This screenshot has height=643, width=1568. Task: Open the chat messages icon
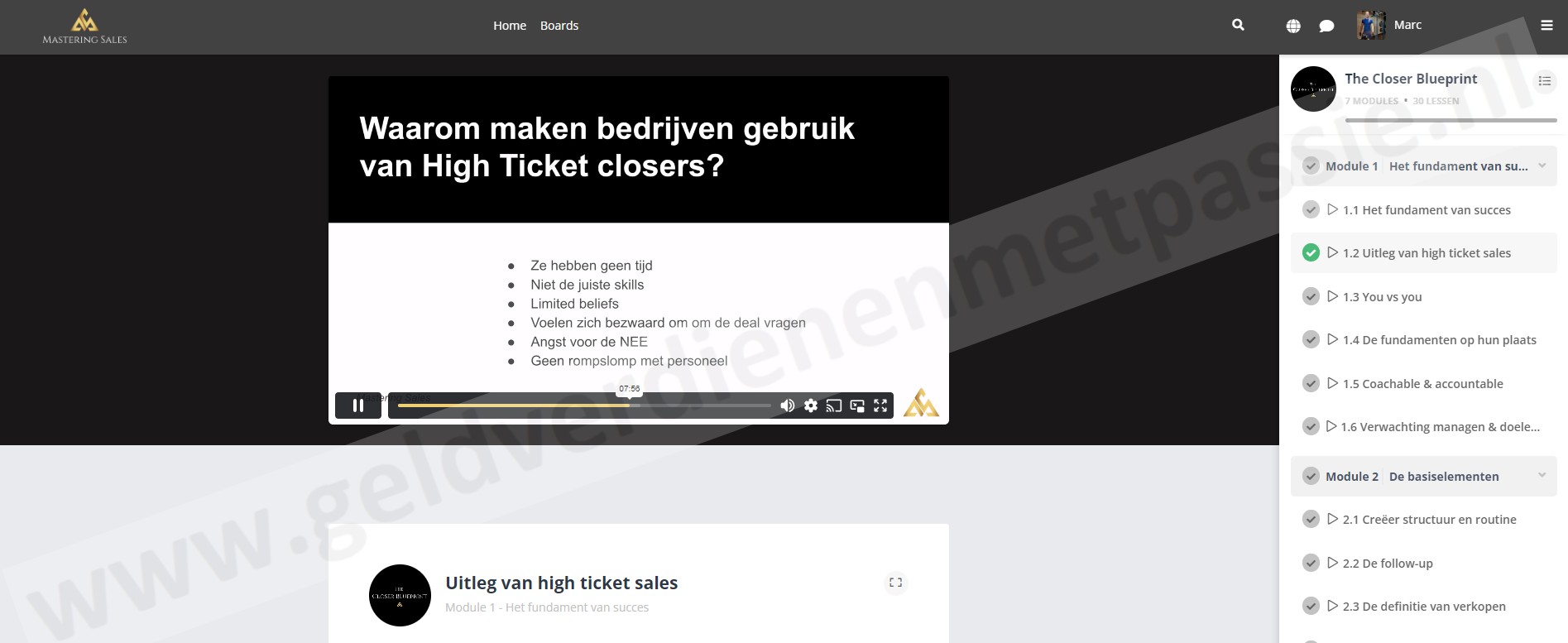pyautogui.click(x=1326, y=26)
